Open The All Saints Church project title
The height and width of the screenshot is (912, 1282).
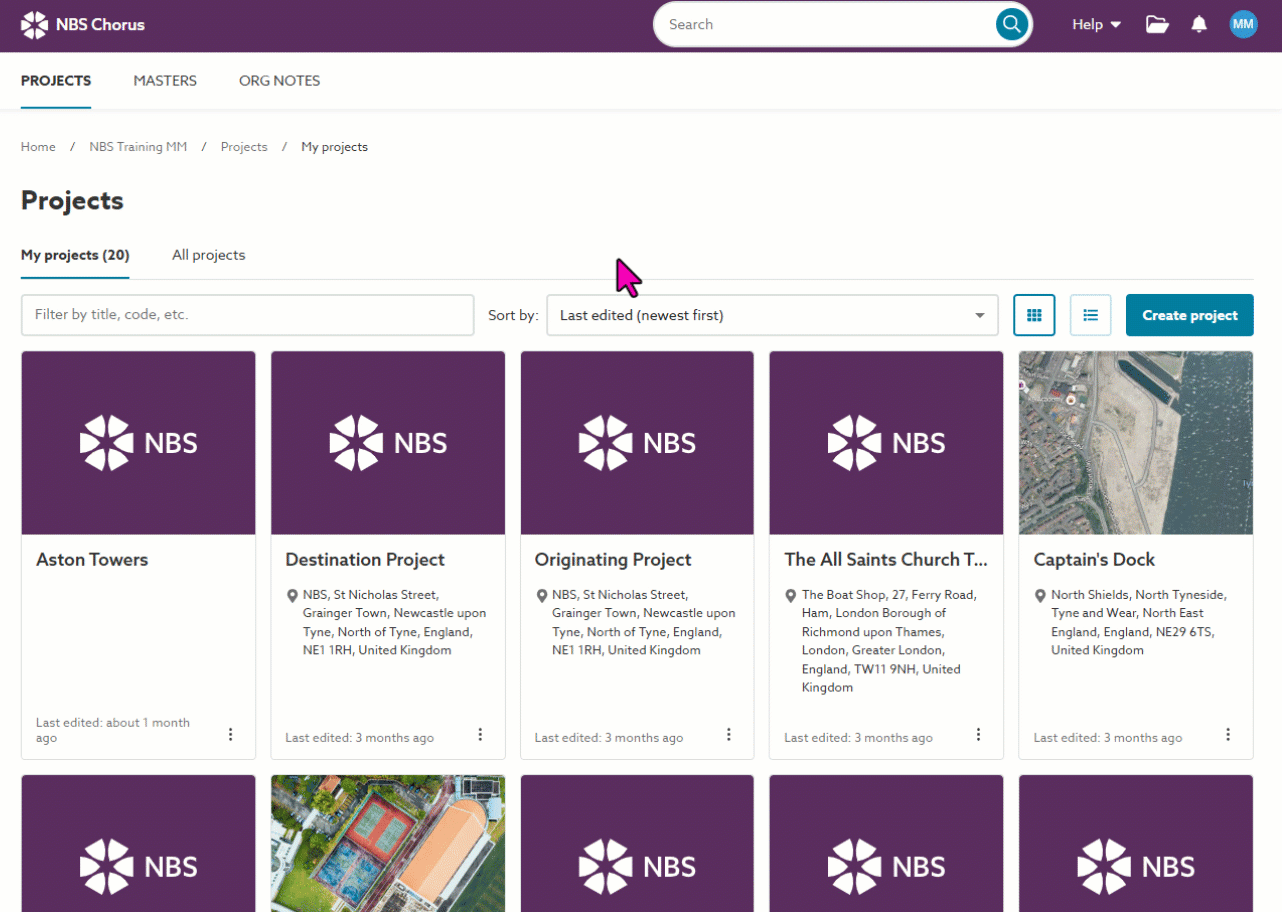[886, 560]
